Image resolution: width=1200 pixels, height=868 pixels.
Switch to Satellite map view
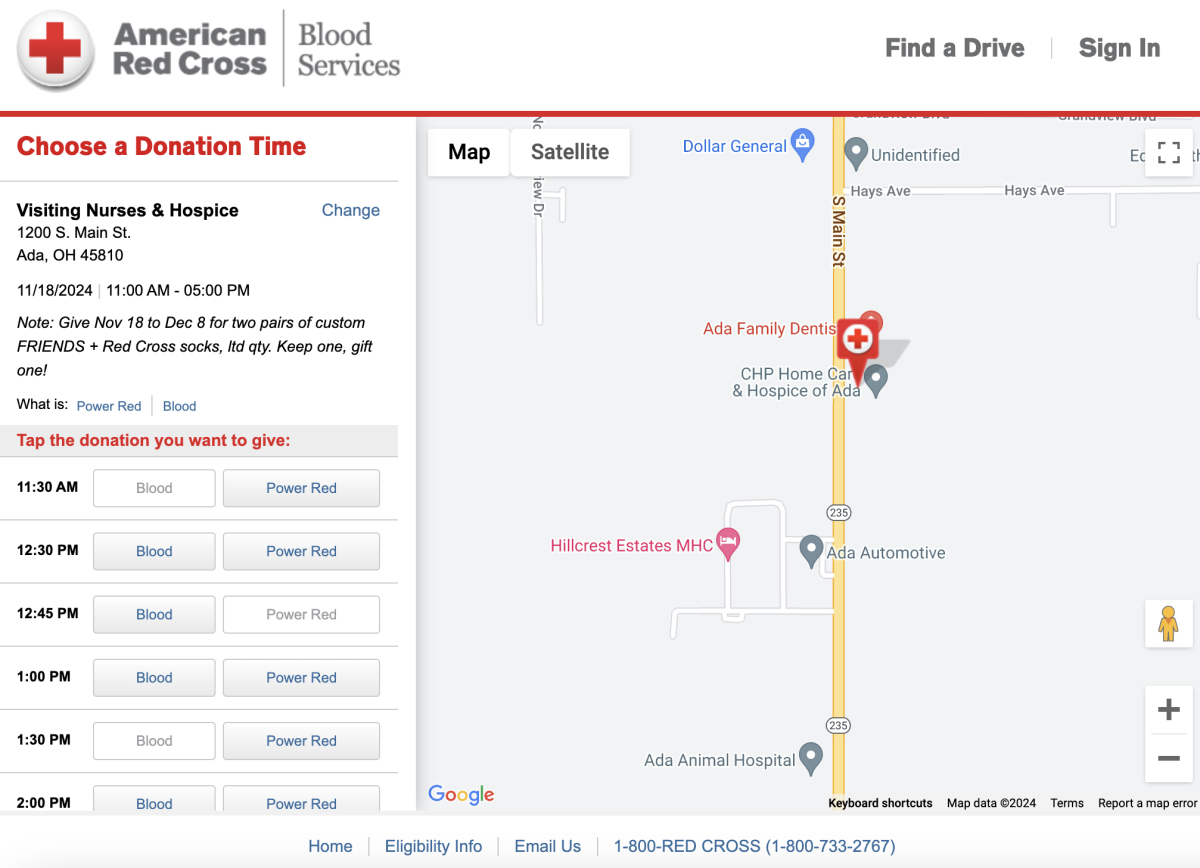point(570,152)
